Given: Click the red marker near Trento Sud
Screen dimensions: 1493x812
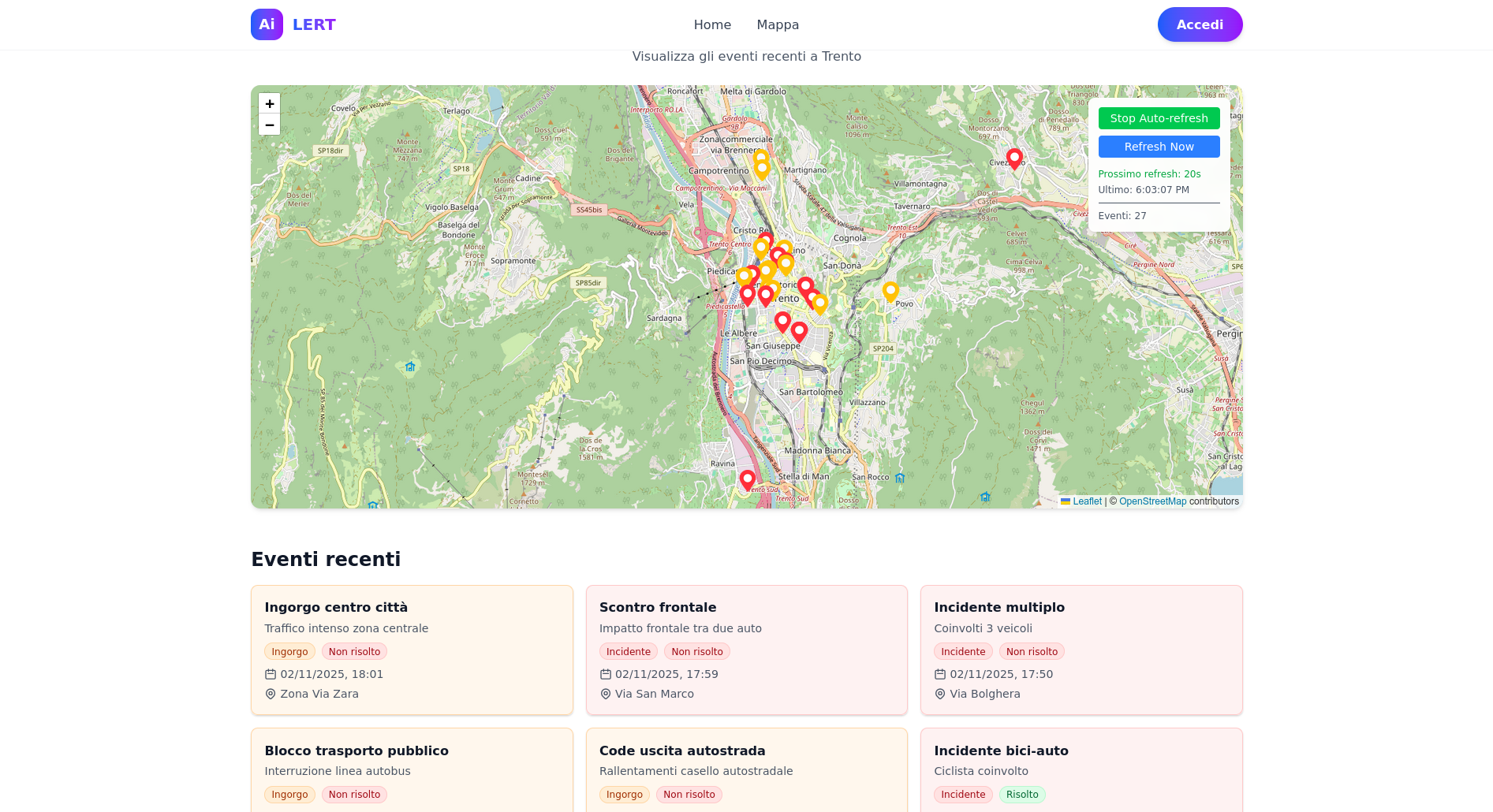Looking at the screenshot, I should [x=747, y=479].
